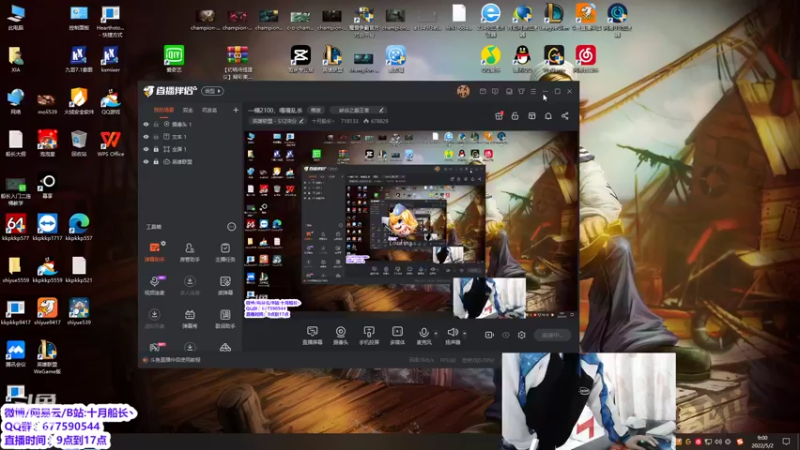
Task: Open the PK tool in toolbox
Action: (155, 347)
